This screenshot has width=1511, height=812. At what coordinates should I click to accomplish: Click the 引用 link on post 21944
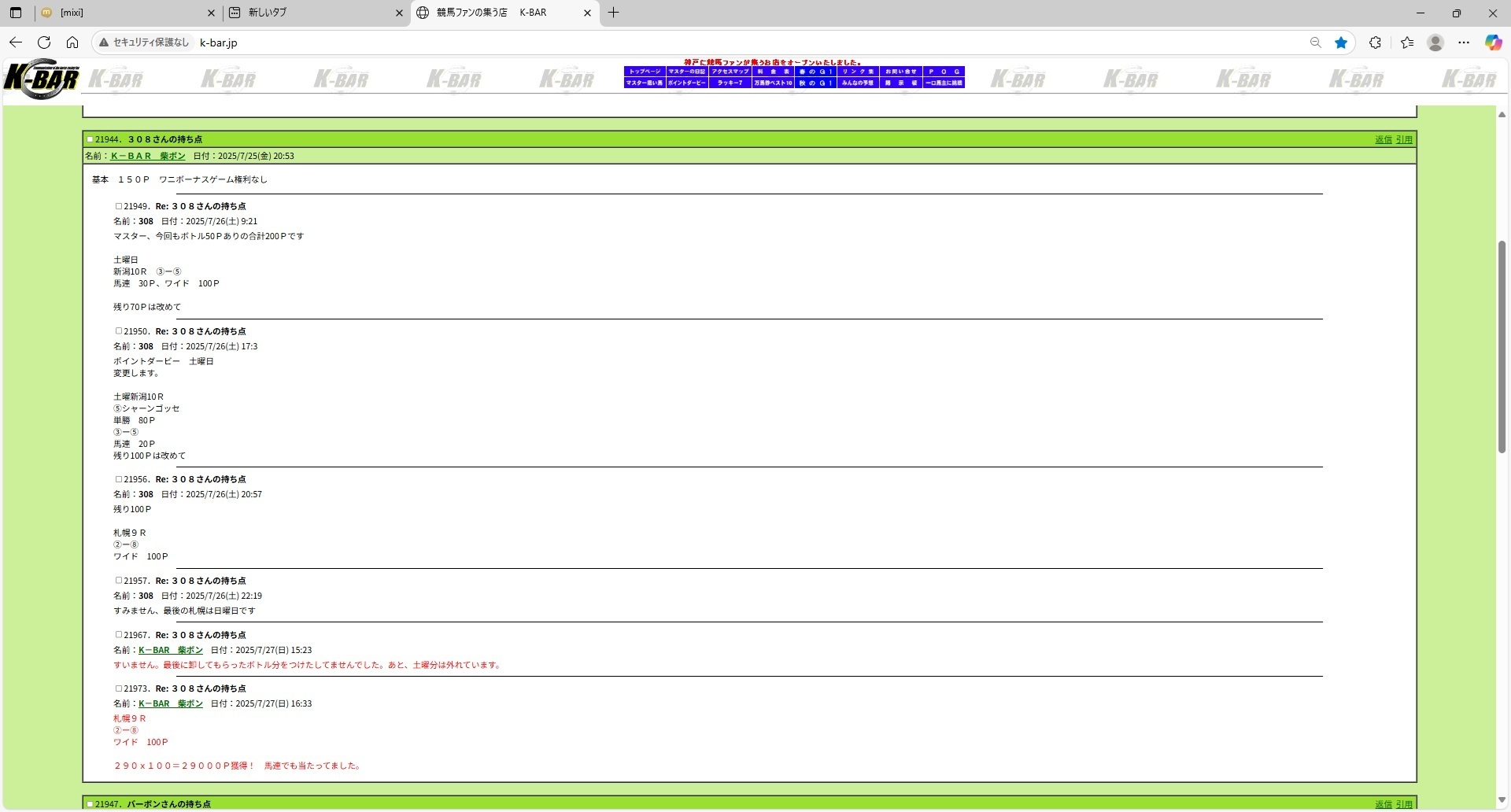[1404, 139]
